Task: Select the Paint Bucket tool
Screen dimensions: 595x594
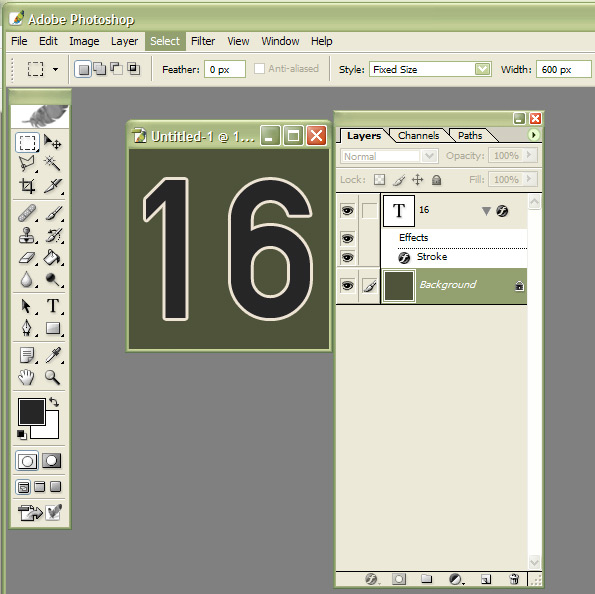Action: click(x=52, y=258)
